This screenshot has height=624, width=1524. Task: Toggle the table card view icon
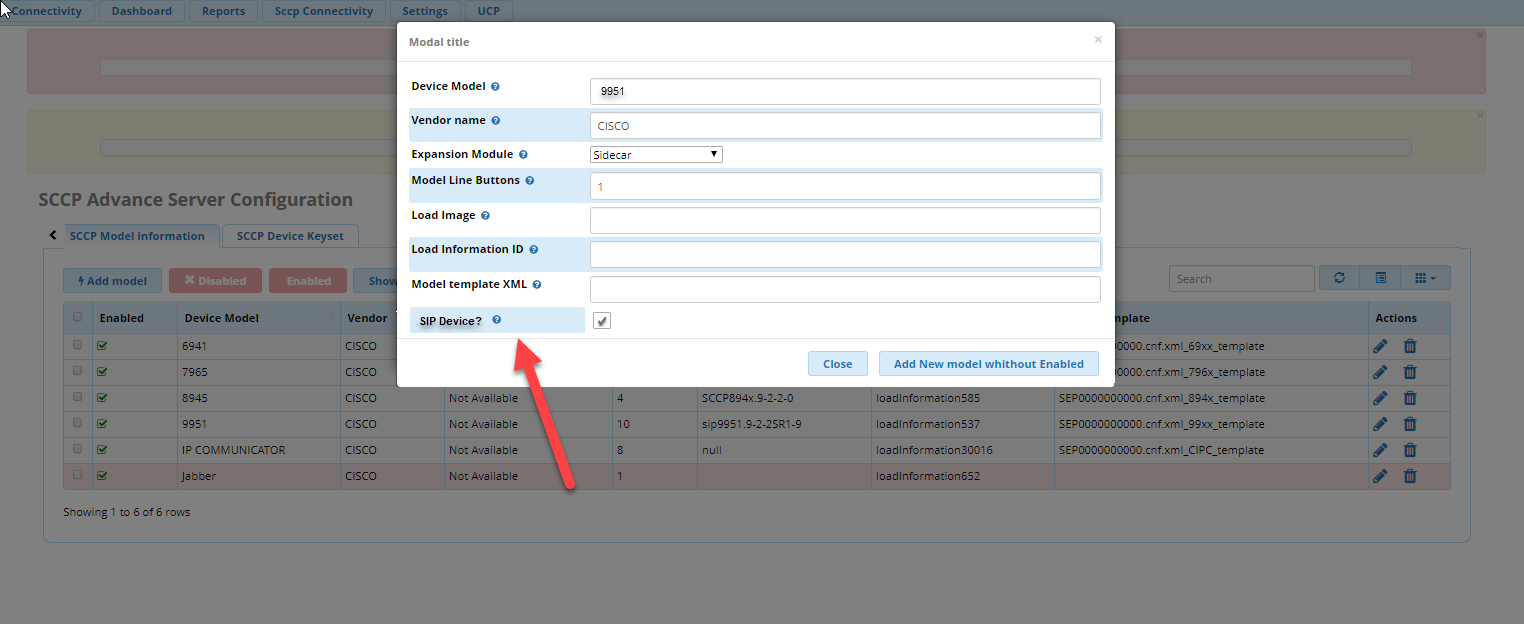1380,279
